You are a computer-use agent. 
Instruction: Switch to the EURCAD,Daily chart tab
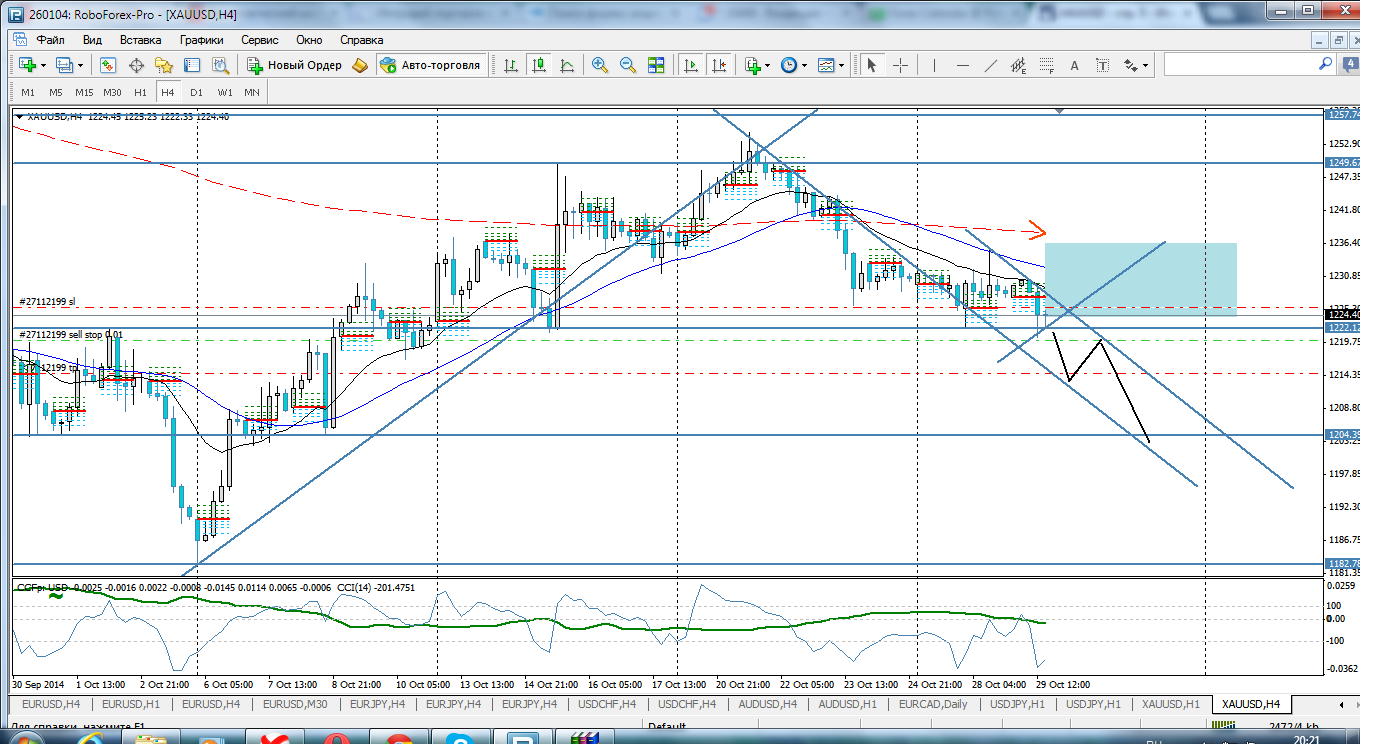click(933, 704)
